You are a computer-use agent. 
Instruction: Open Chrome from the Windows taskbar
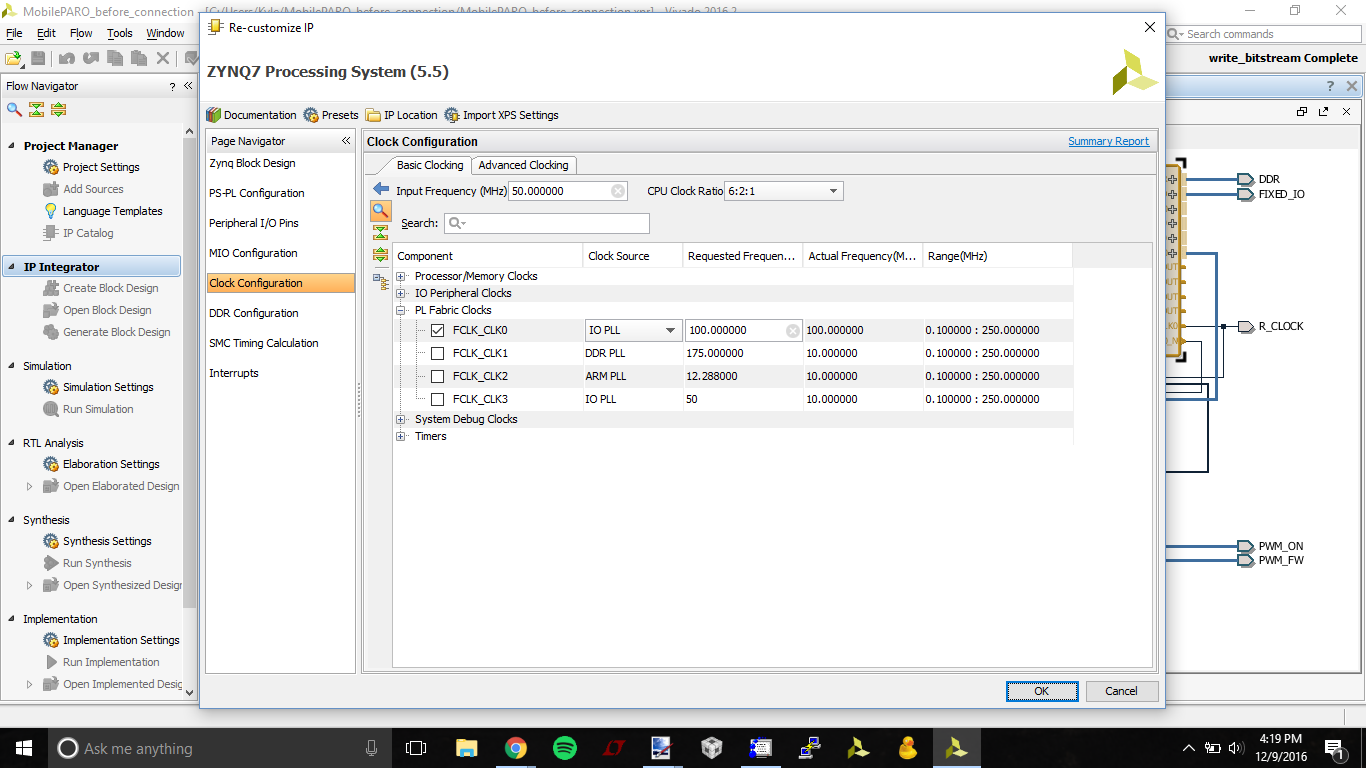tap(515, 748)
